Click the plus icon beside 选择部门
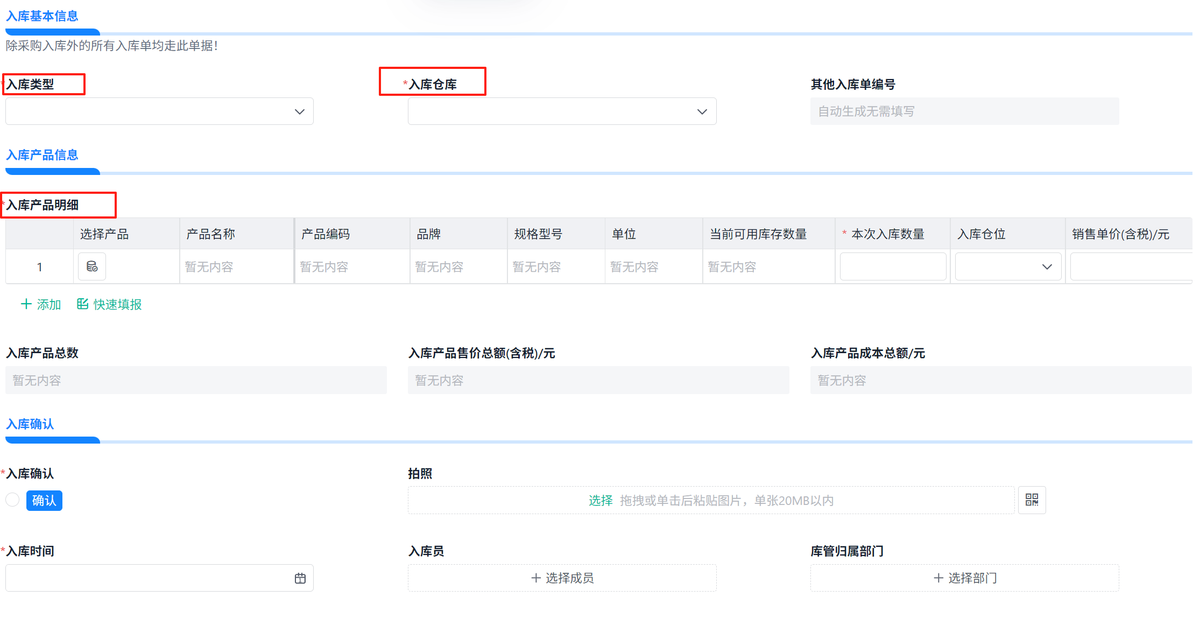Viewport: 1200px width, 632px height. [938, 578]
